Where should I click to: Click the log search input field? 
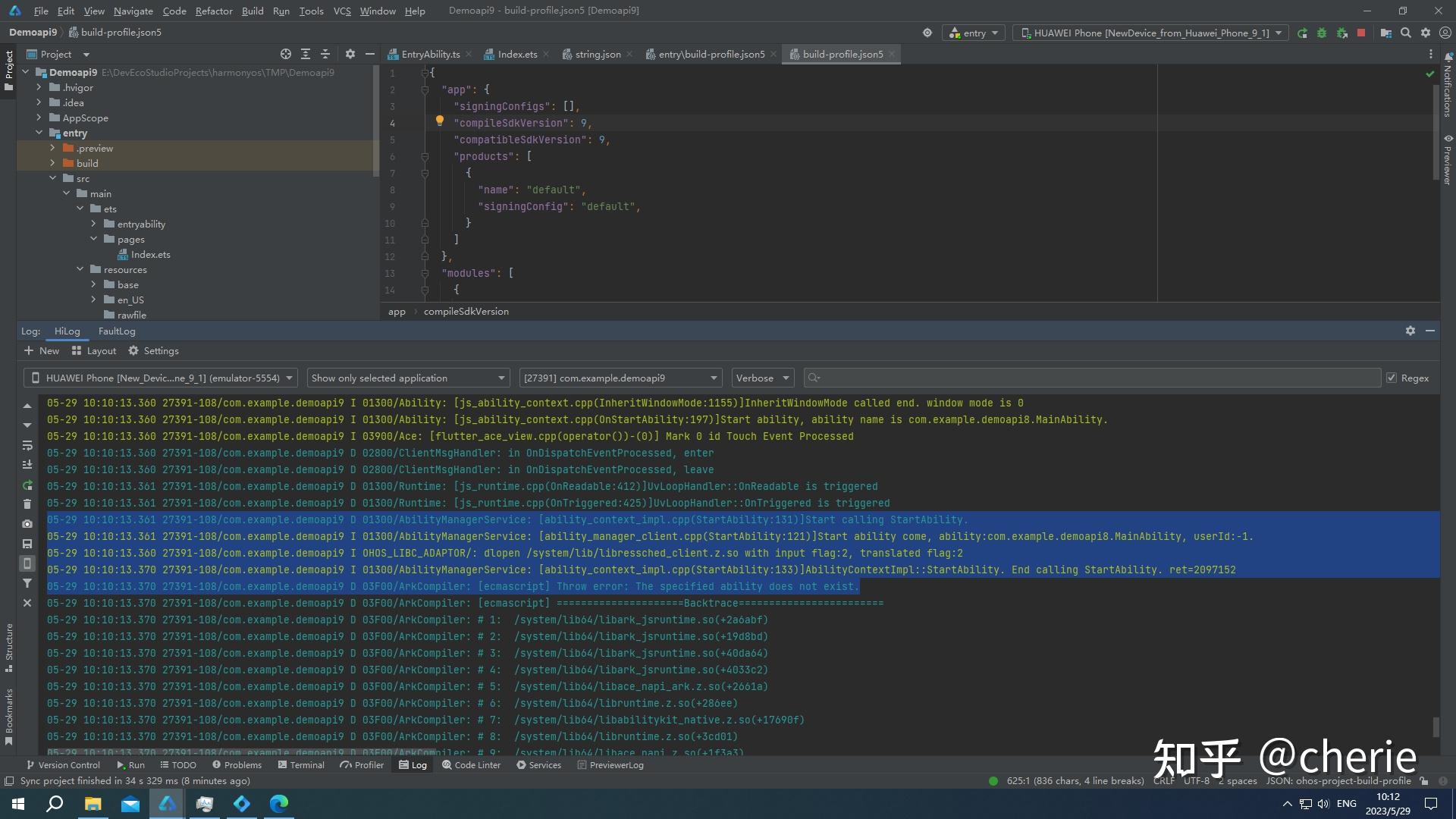pyautogui.click(x=1092, y=378)
